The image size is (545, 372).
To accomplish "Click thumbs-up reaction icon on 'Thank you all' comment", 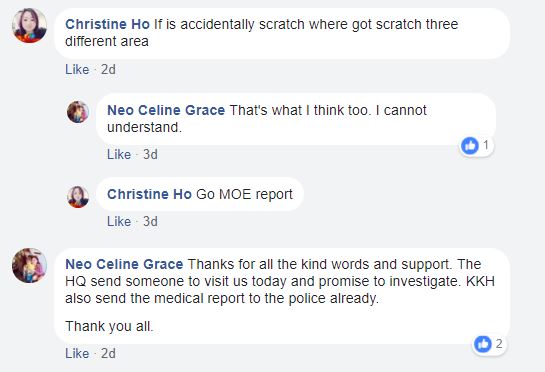I will tap(483, 344).
